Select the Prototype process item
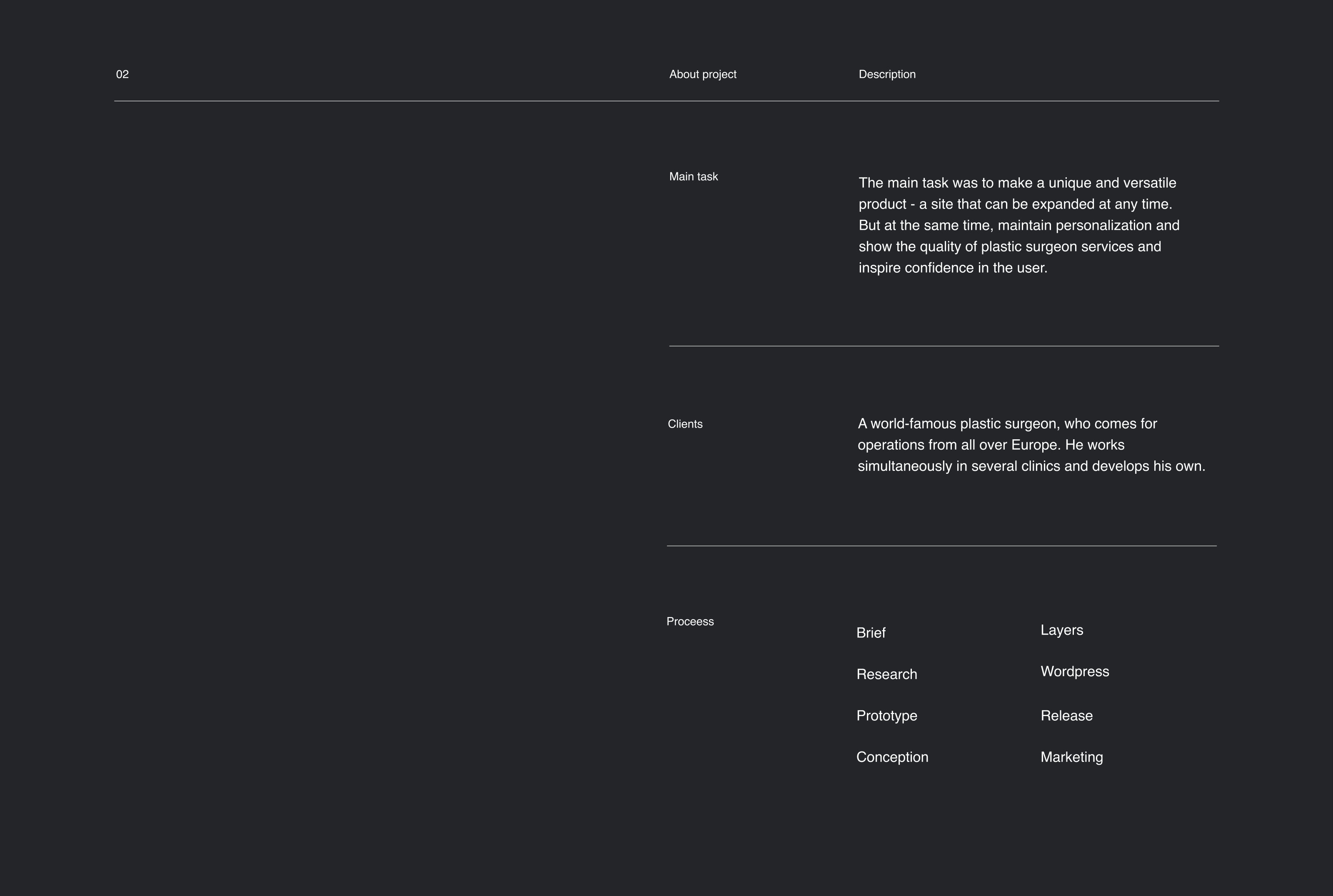The height and width of the screenshot is (896, 1333). [x=886, y=715]
